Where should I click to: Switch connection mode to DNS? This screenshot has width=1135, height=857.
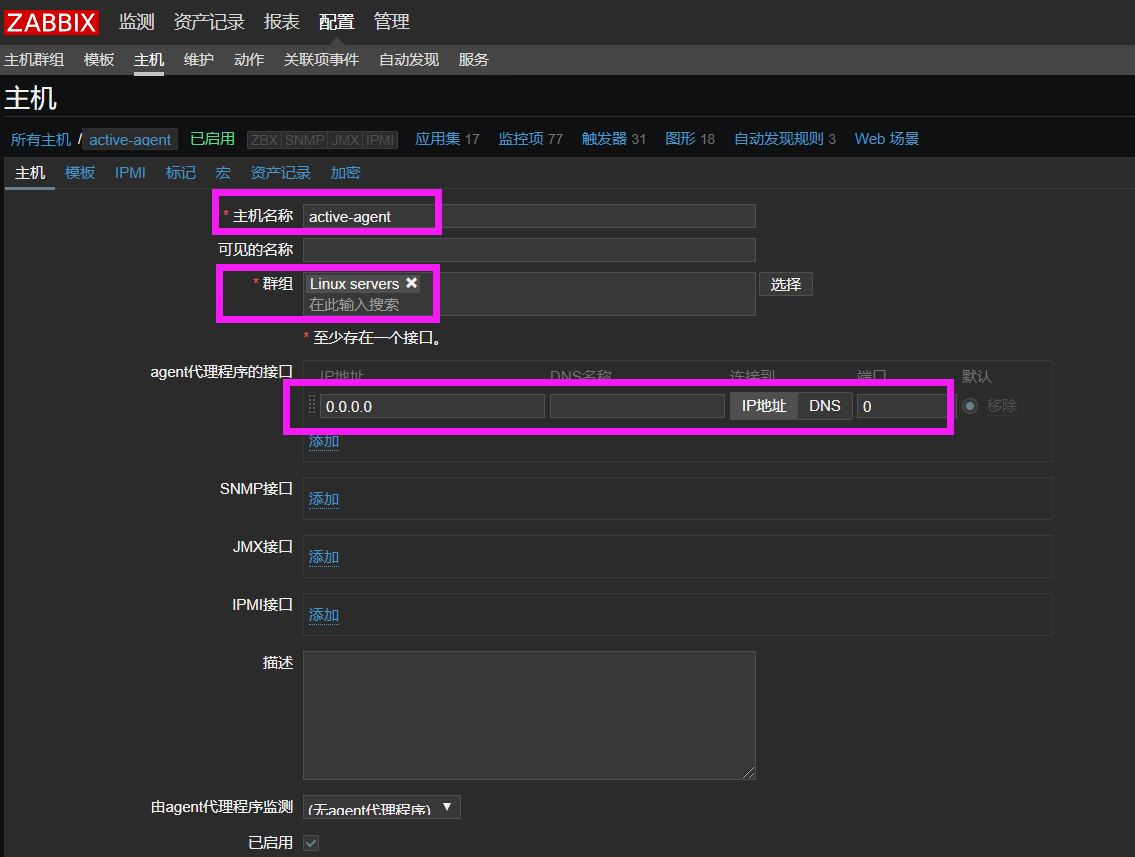[x=824, y=406]
